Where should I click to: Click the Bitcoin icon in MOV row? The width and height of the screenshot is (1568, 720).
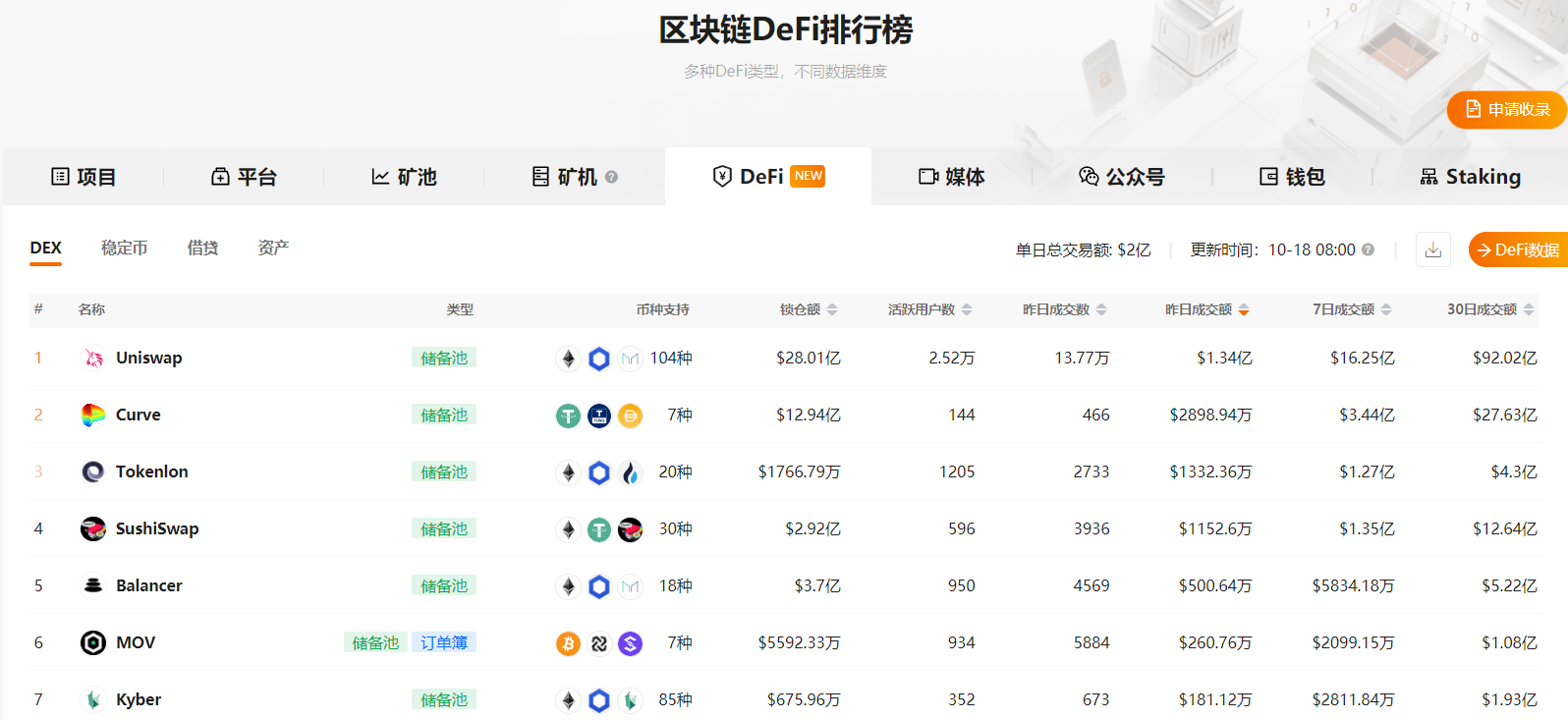pyautogui.click(x=568, y=643)
